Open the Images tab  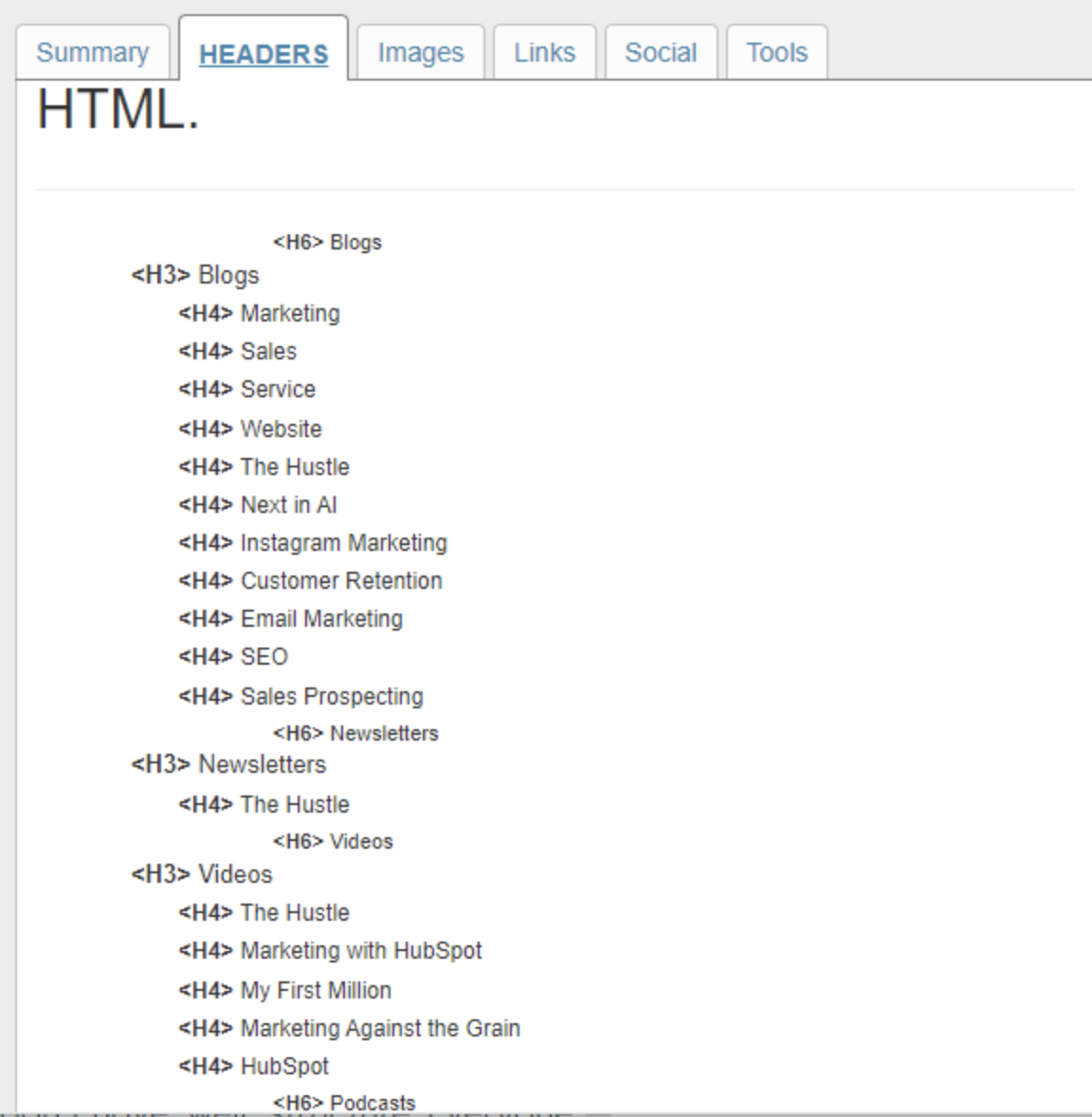click(420, 52)
